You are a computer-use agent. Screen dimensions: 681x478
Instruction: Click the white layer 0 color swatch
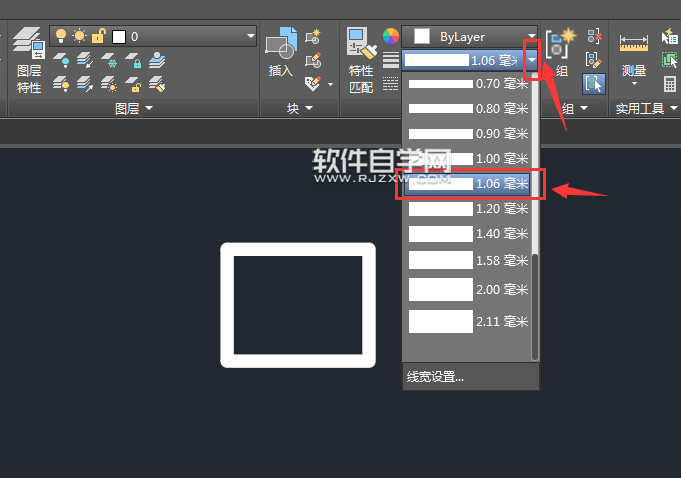pos(119,37)
